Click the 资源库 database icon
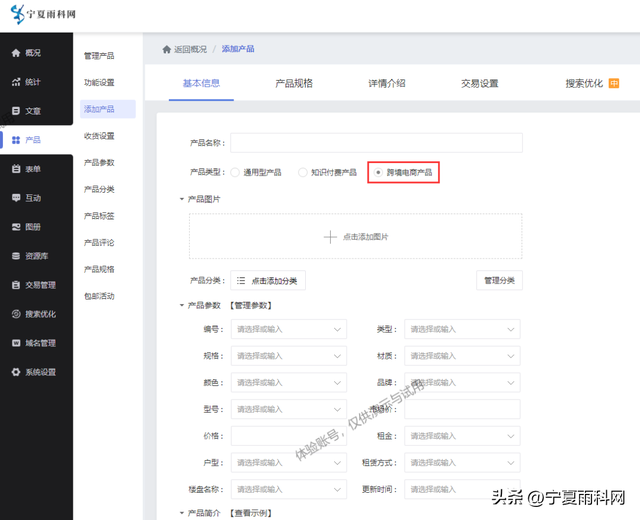The height and width of the screenshot is (520, 640). [16, 256]
